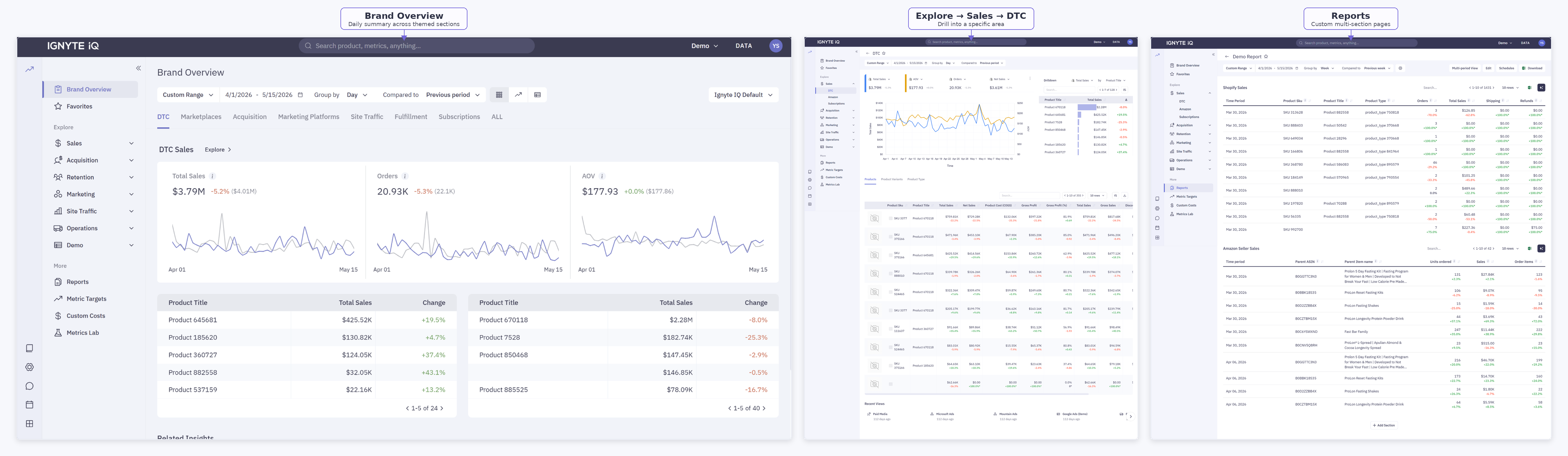
Task: Click info icon beside Orders card title
Action: click(x=405, y=176)
